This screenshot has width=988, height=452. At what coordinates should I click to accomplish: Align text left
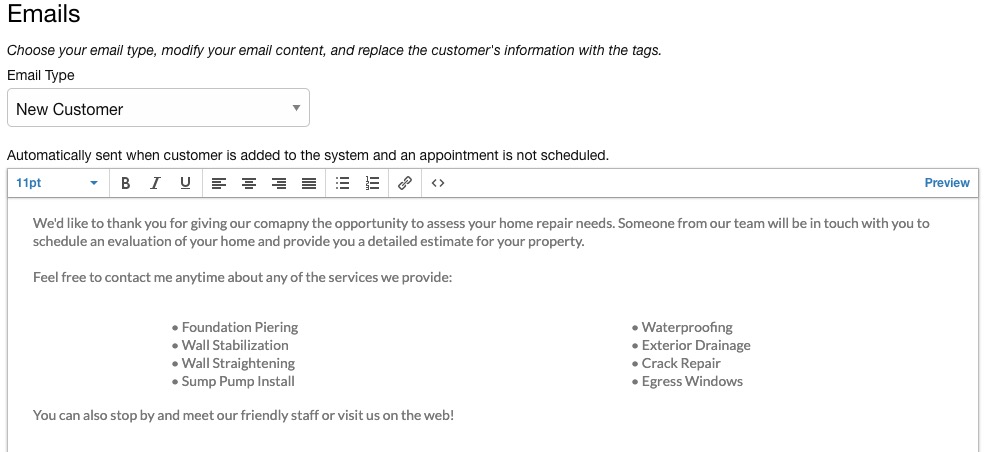219,183
